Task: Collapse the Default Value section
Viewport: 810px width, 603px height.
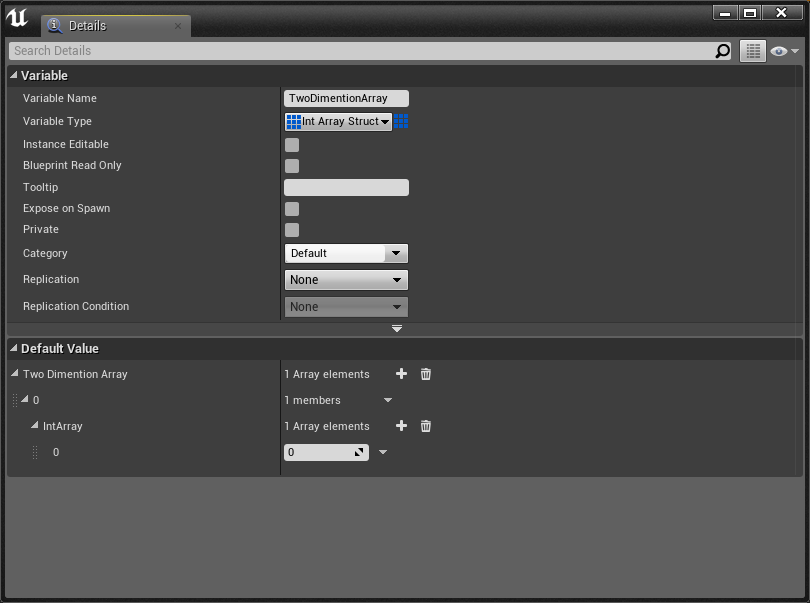Action: (x=14, y=348)
